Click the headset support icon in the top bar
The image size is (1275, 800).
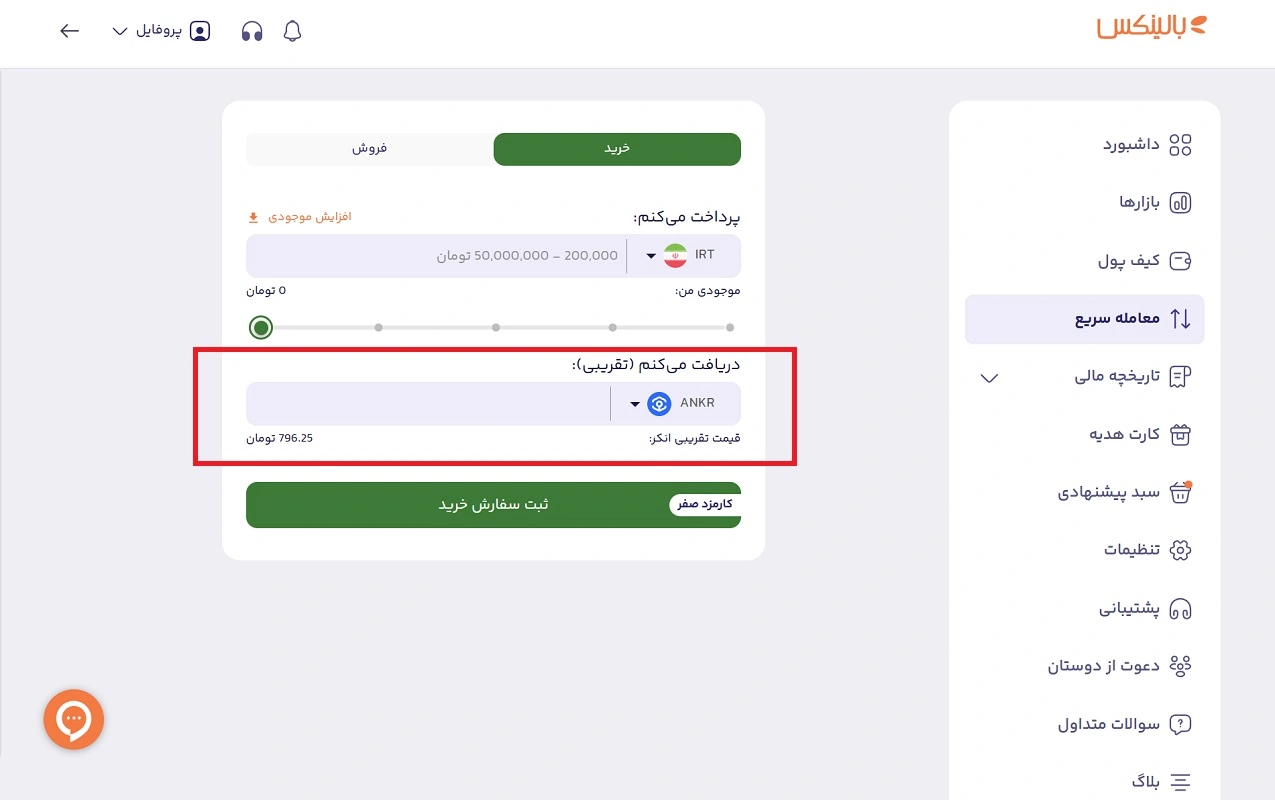coord(252,31)
